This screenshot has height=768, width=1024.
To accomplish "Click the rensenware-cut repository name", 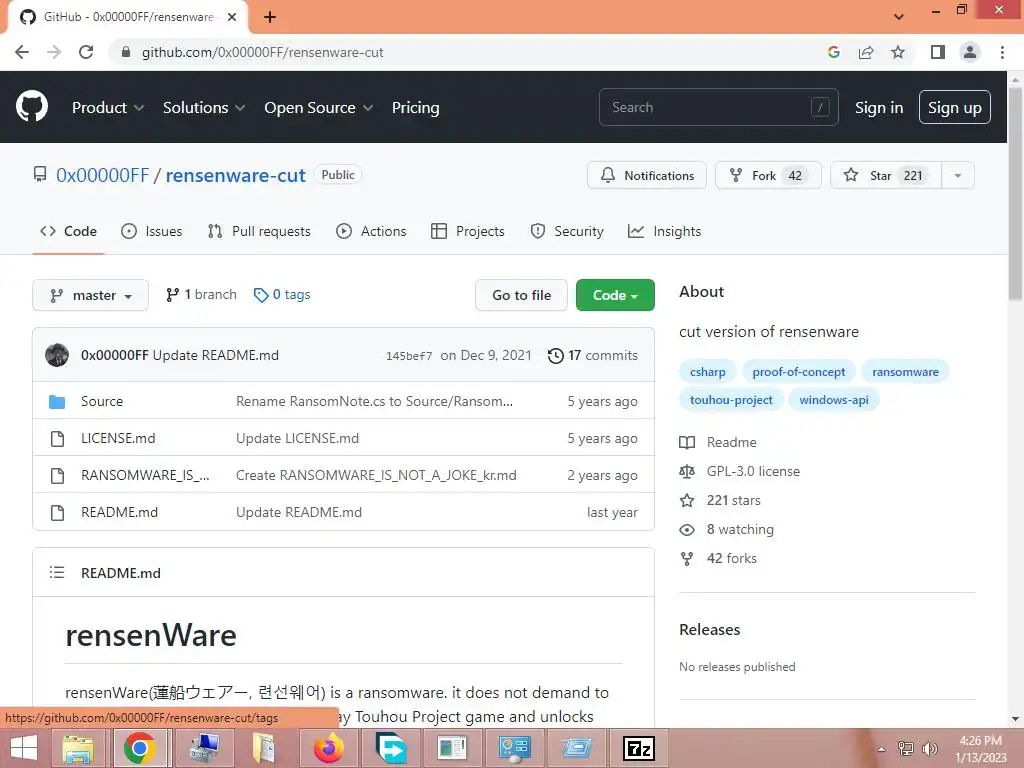I will click(235, 175).
